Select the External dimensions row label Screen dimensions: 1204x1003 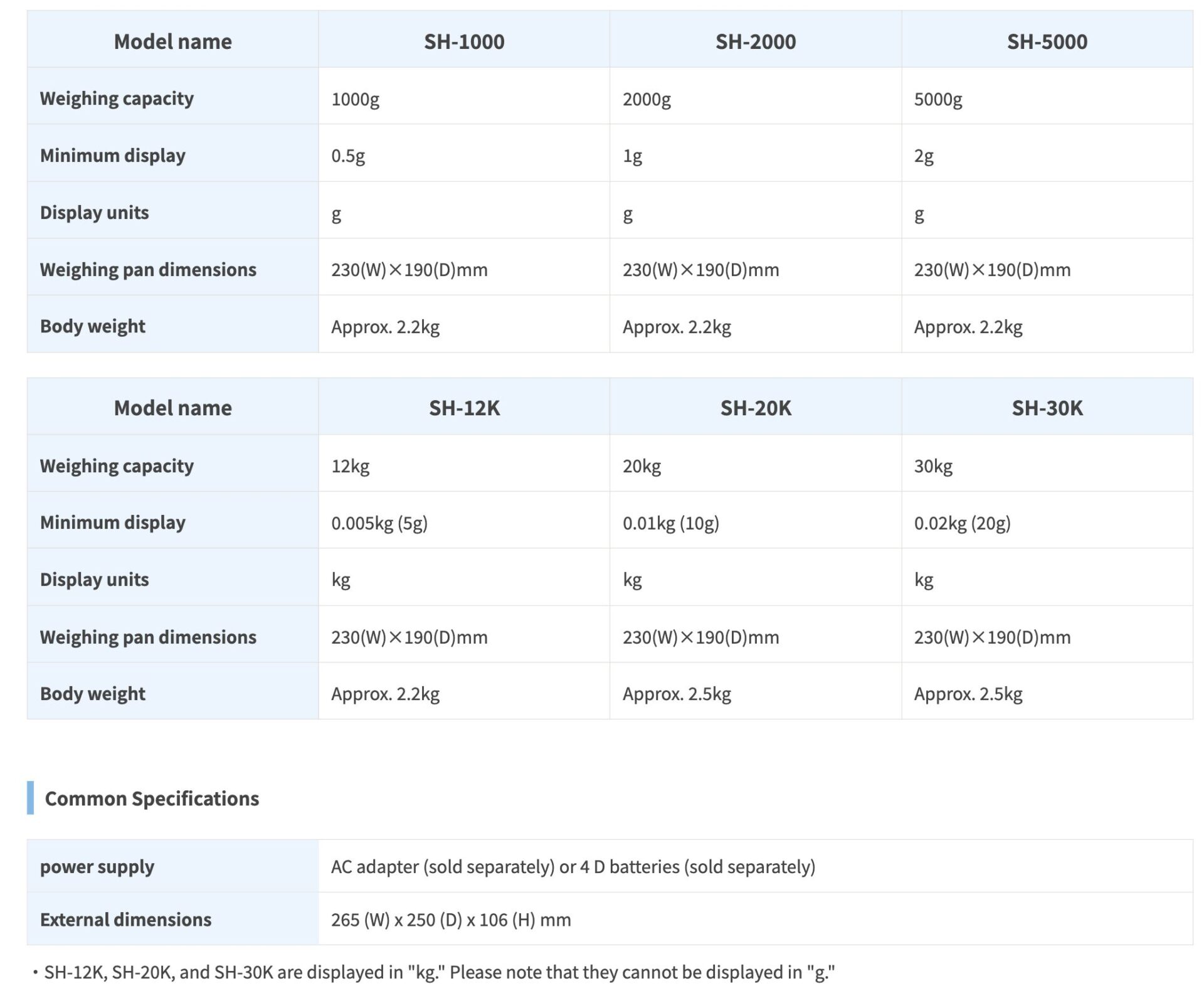172,919
